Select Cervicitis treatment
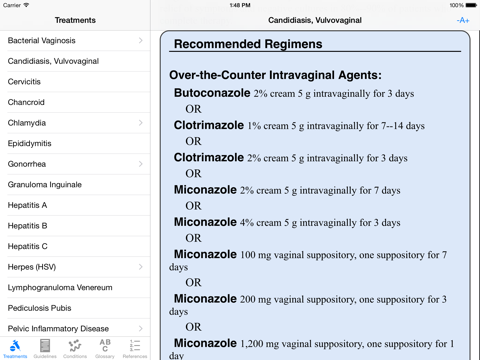Image resolution: width=480 pixels, height=360 pixels. click(x=75, y=82)
